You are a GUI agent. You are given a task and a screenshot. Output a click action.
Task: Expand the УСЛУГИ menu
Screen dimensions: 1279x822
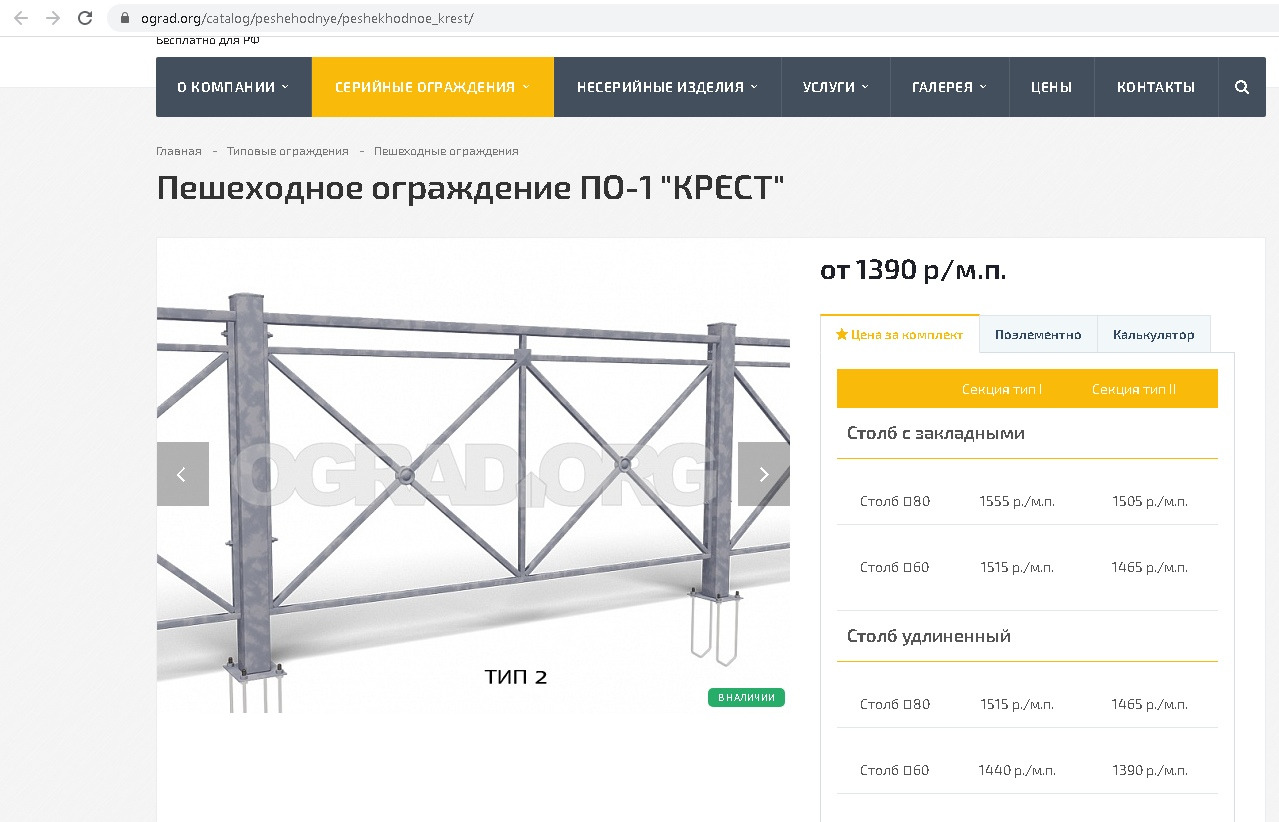(835, 87)
